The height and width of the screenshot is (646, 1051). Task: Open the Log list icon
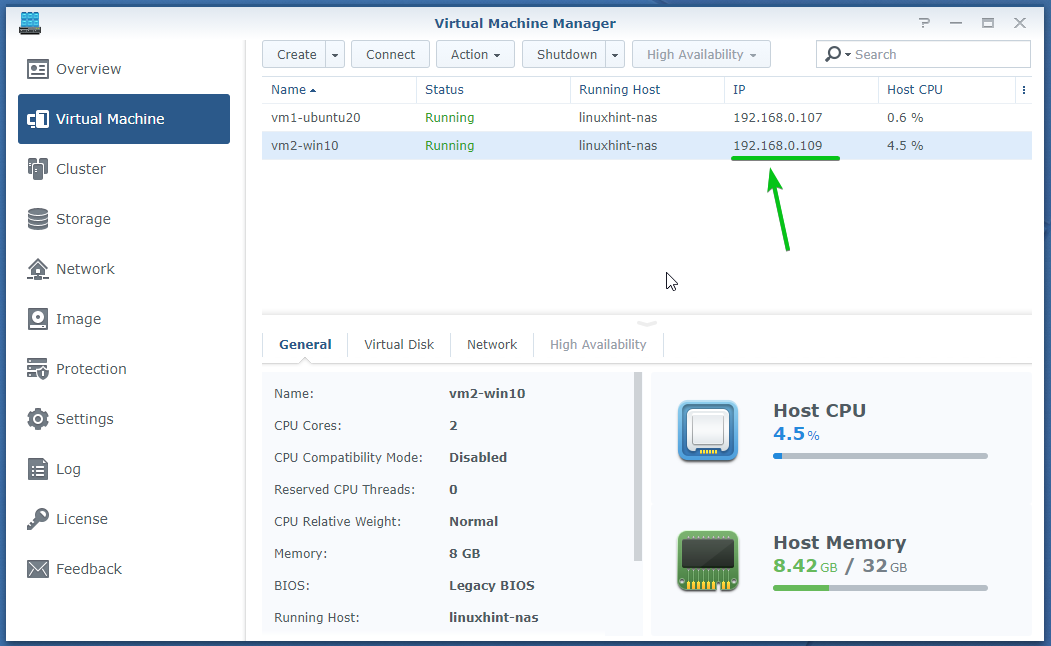click(x=38, y=469)
